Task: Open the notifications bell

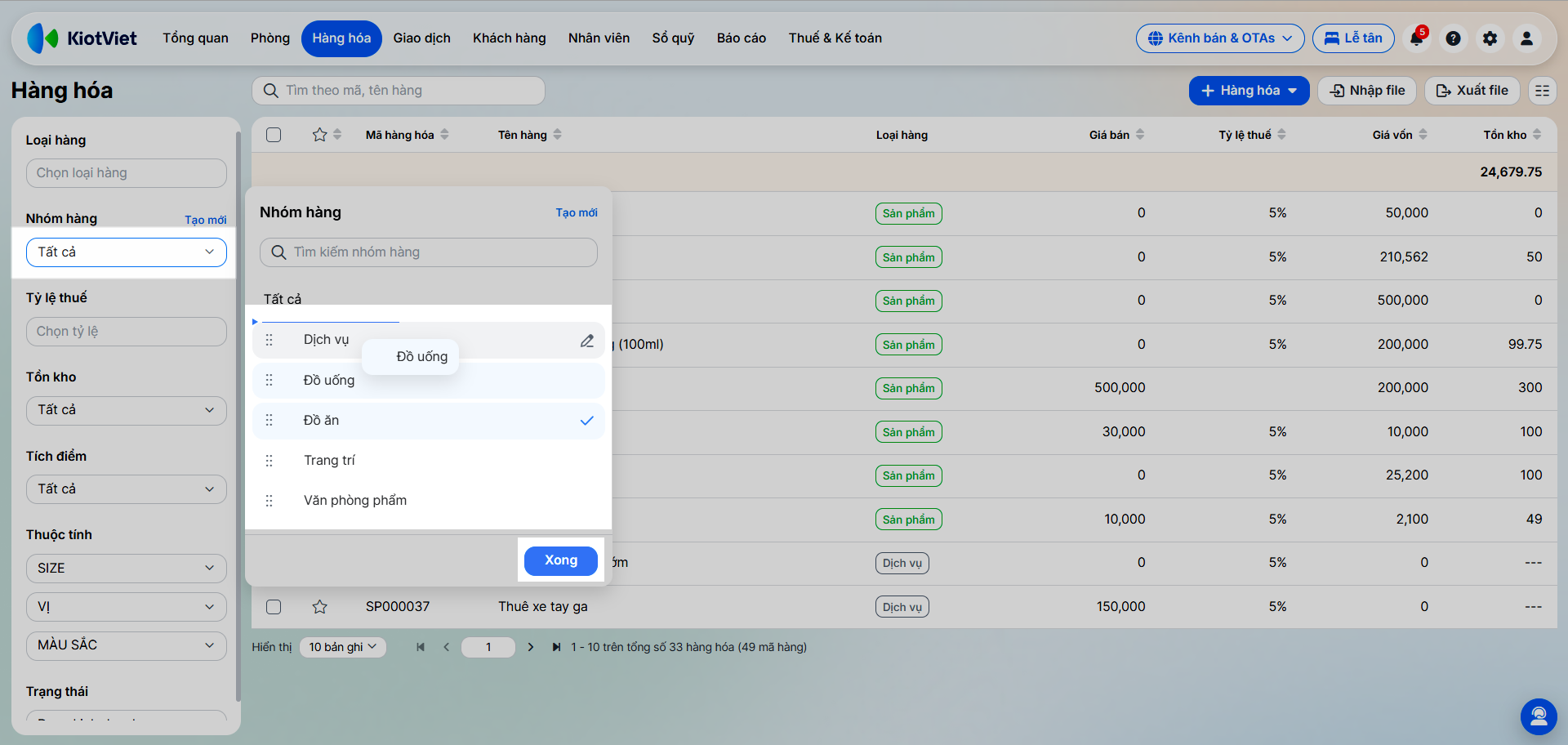Action: coord(1416,38)
